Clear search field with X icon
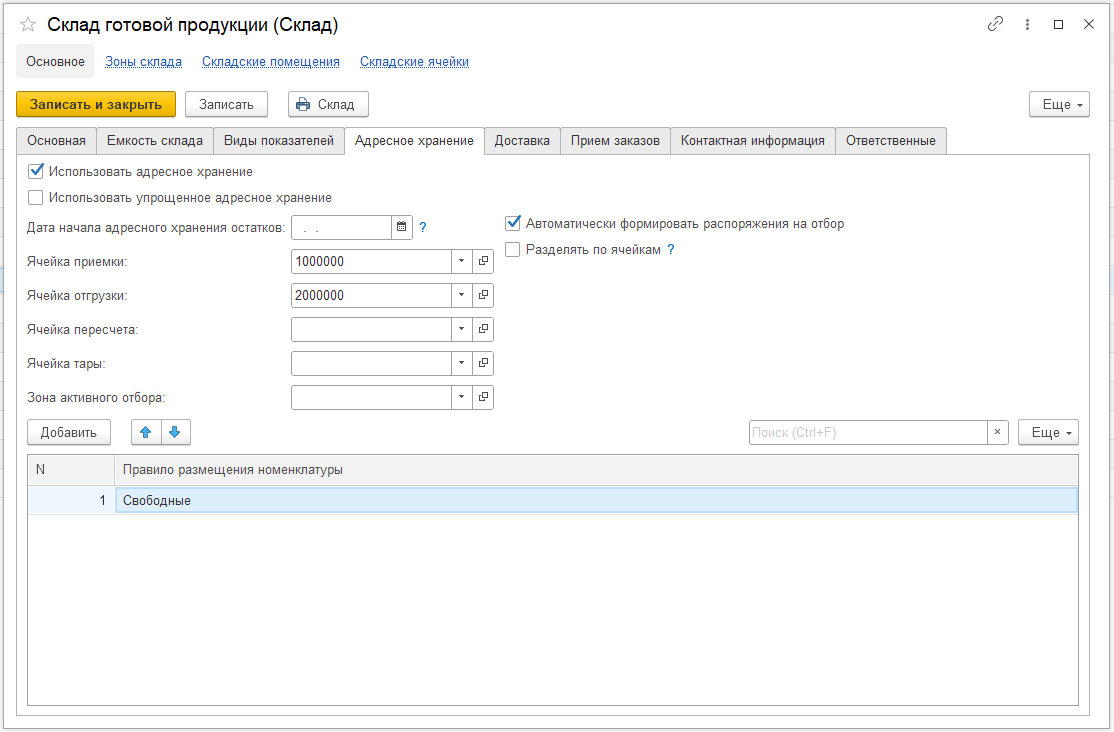Image resolution: width=1114 pixels, height=732 pixels. coord(998,432)
